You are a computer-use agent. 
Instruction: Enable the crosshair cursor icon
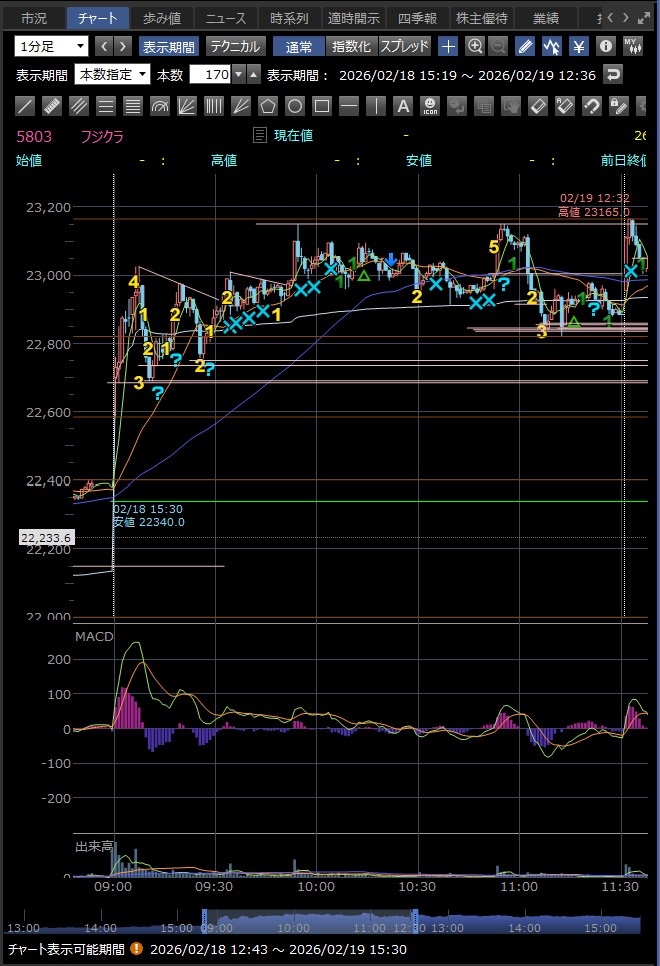448,46
